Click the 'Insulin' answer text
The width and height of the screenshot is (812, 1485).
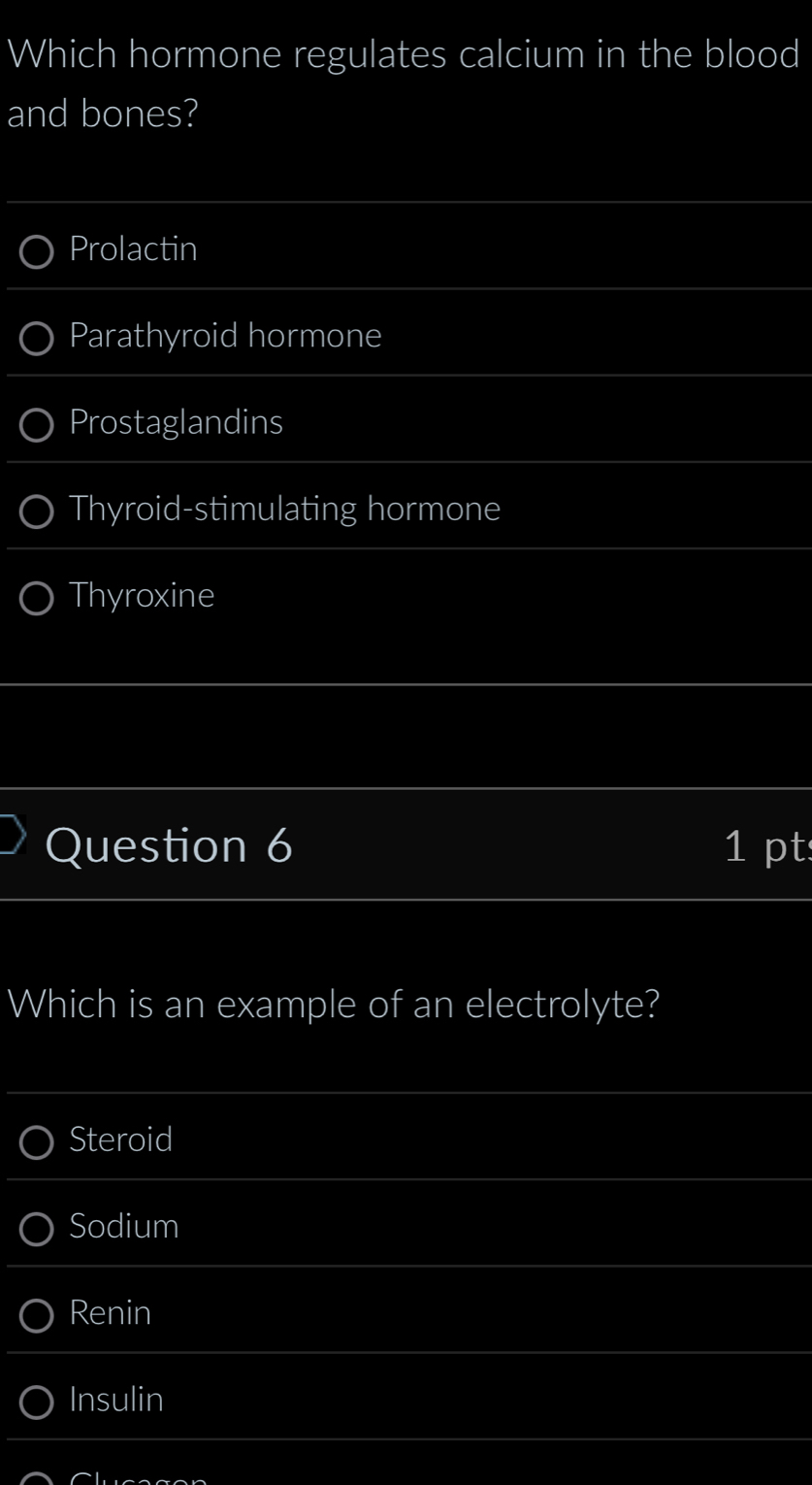coord(116,1400)
